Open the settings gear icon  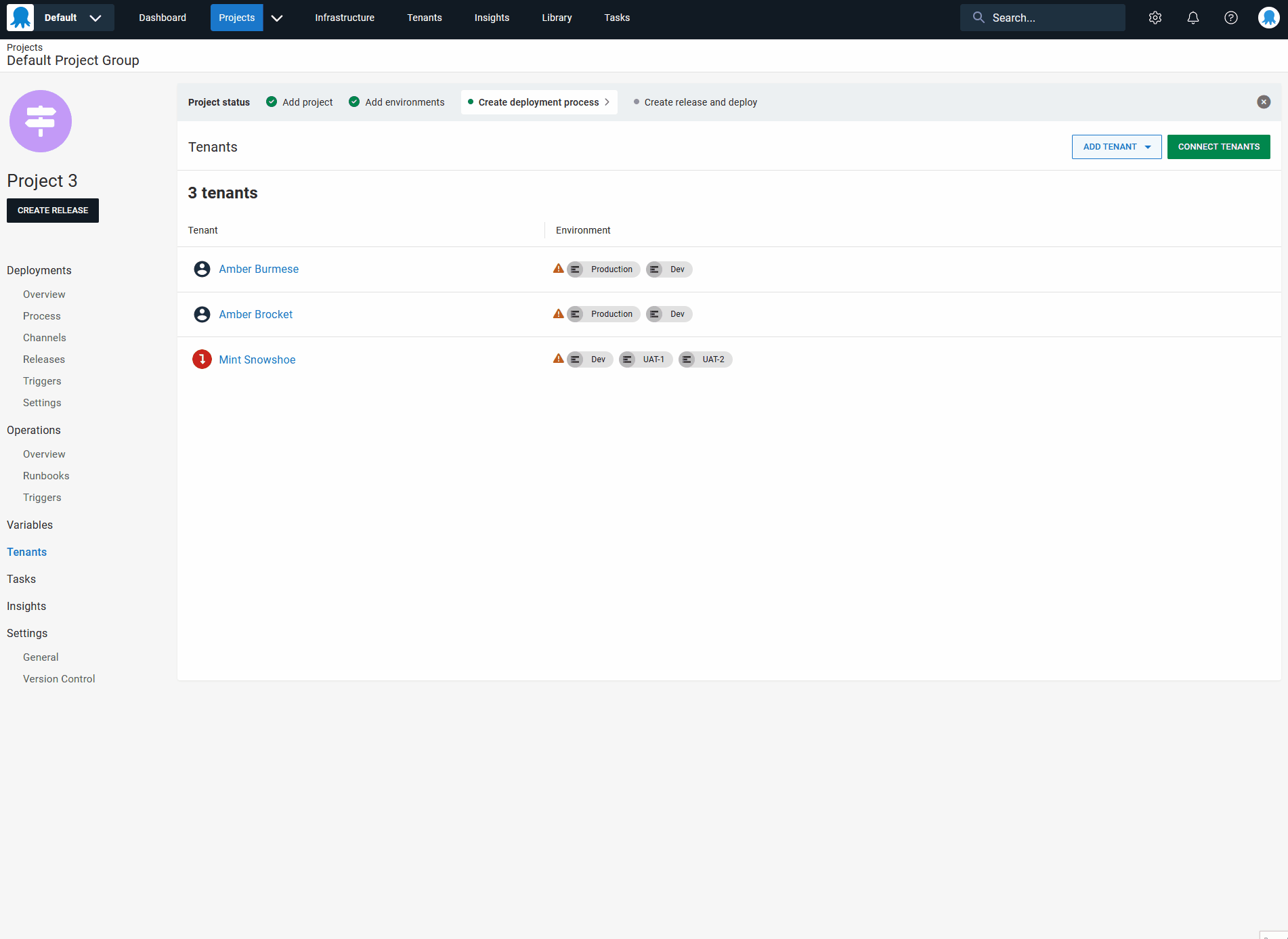pos(1155,18)
